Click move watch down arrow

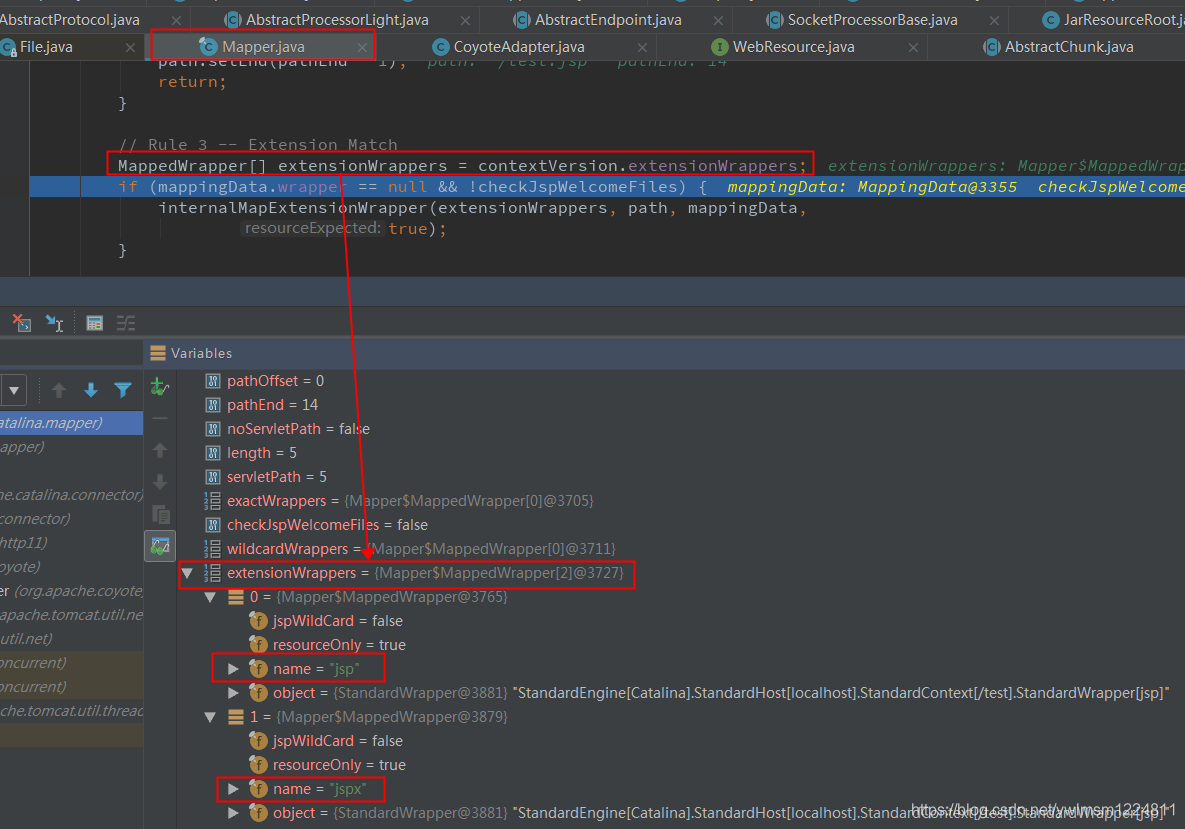pos(159,482)
